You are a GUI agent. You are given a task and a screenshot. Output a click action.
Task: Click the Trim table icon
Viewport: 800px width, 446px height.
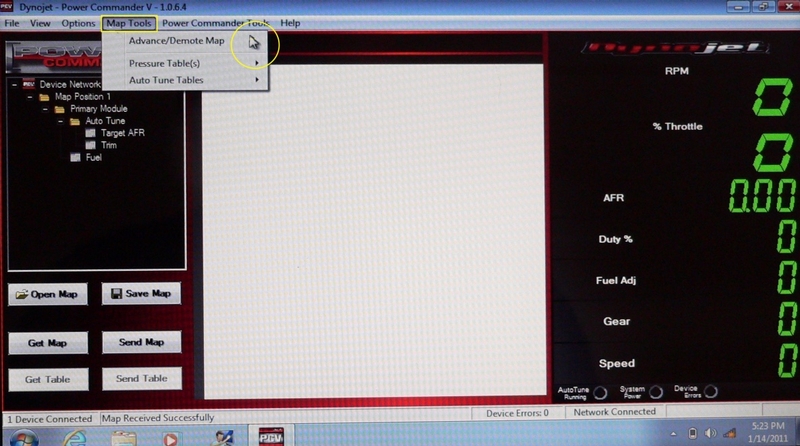[91, 145]
